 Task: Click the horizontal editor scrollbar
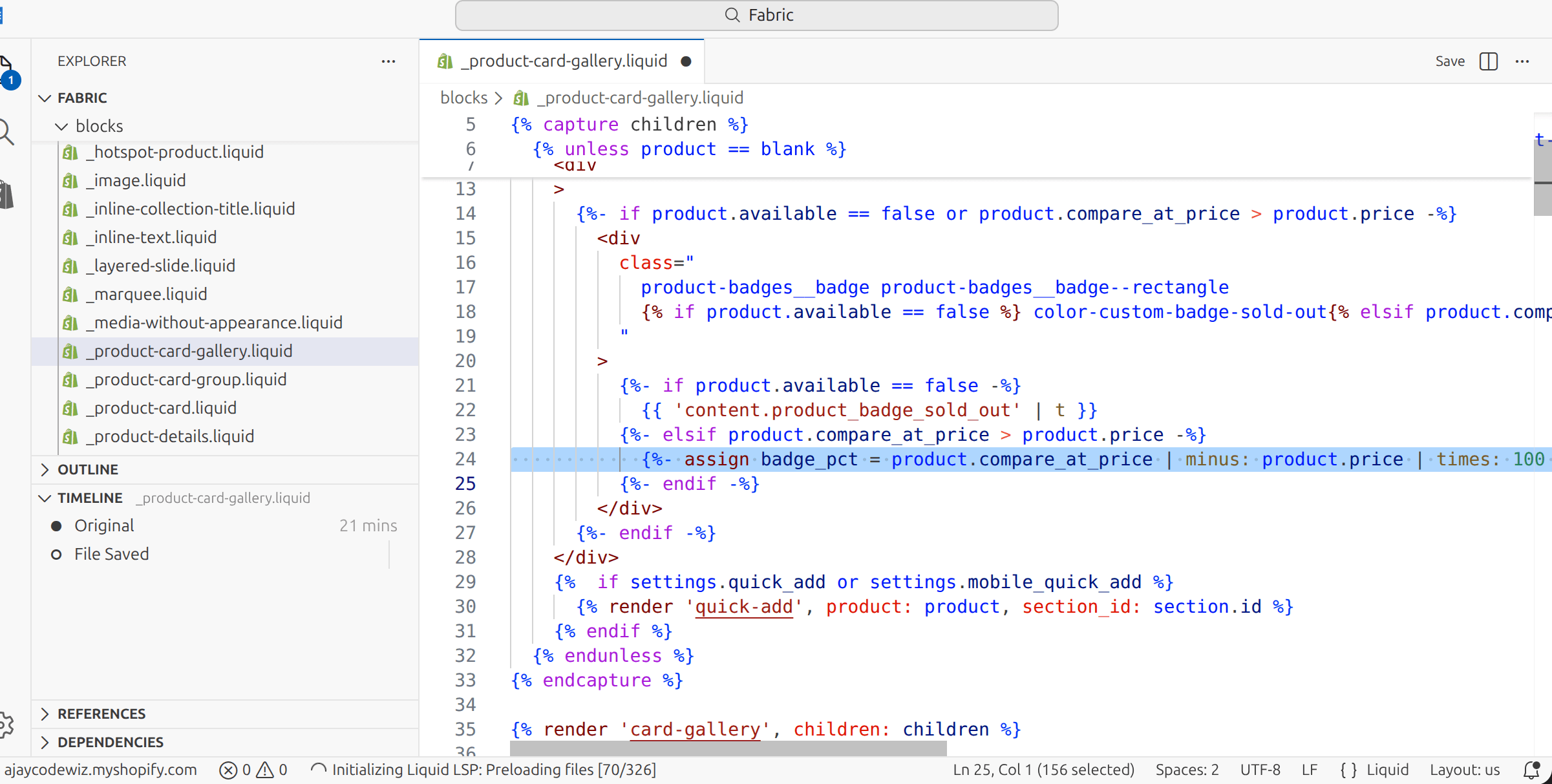728,749
